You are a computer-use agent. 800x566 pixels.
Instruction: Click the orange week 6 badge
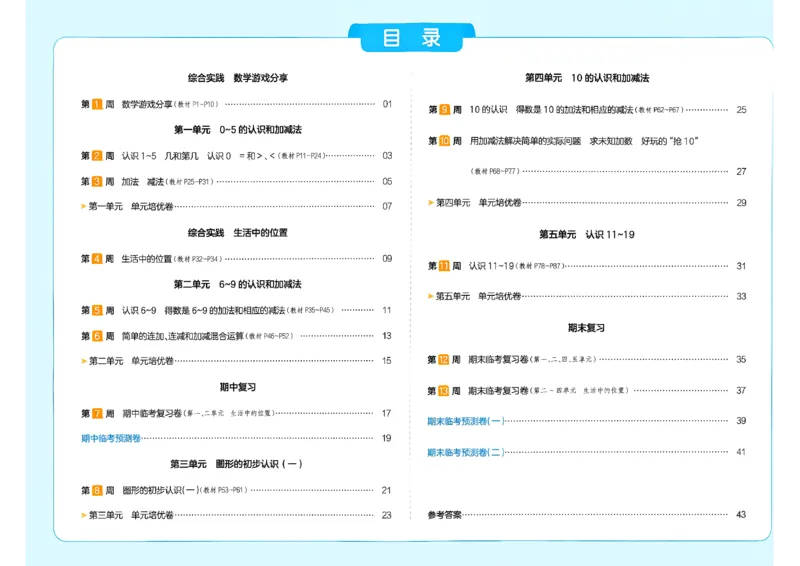point(97,336)
